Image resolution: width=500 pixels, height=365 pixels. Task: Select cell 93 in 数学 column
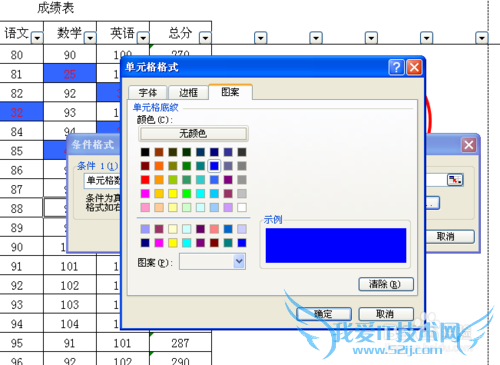point(70,112)
